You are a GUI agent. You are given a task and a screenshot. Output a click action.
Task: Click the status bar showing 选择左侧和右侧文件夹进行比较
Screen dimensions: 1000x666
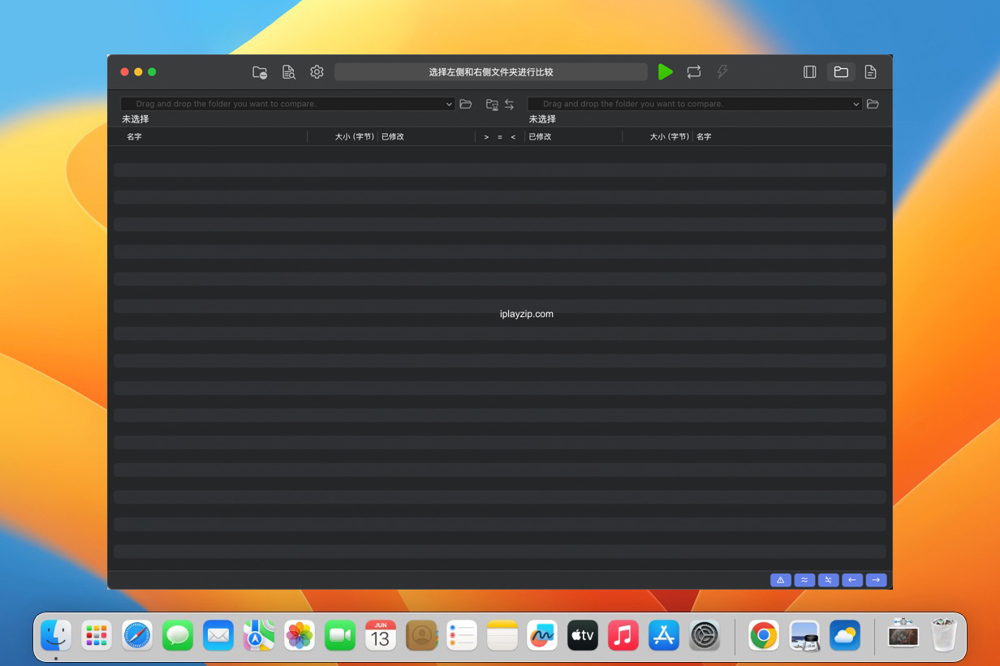click(x=491, y=72)
